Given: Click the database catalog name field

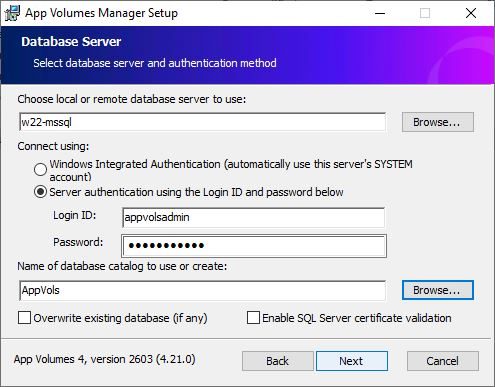Looking at the screenshot, I should [202, 290].
